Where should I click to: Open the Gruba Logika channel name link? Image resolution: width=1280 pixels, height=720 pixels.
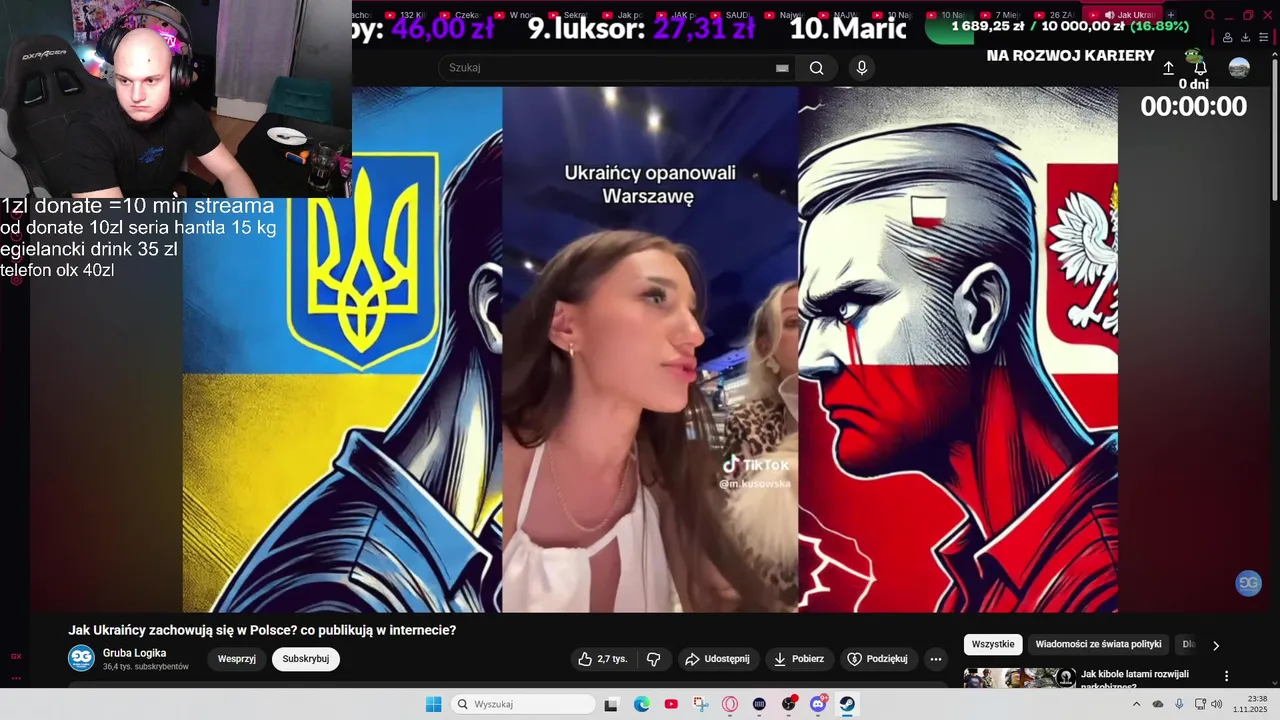click(135, 653)
